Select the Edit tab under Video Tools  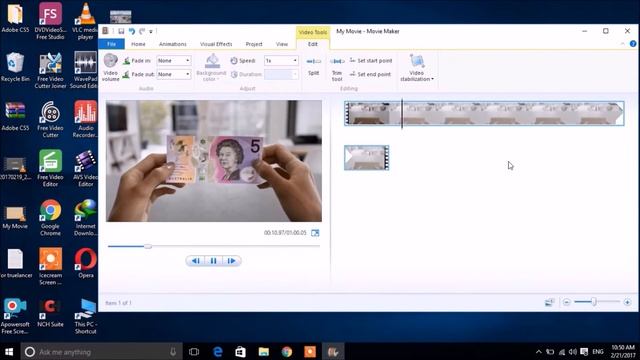313,44
